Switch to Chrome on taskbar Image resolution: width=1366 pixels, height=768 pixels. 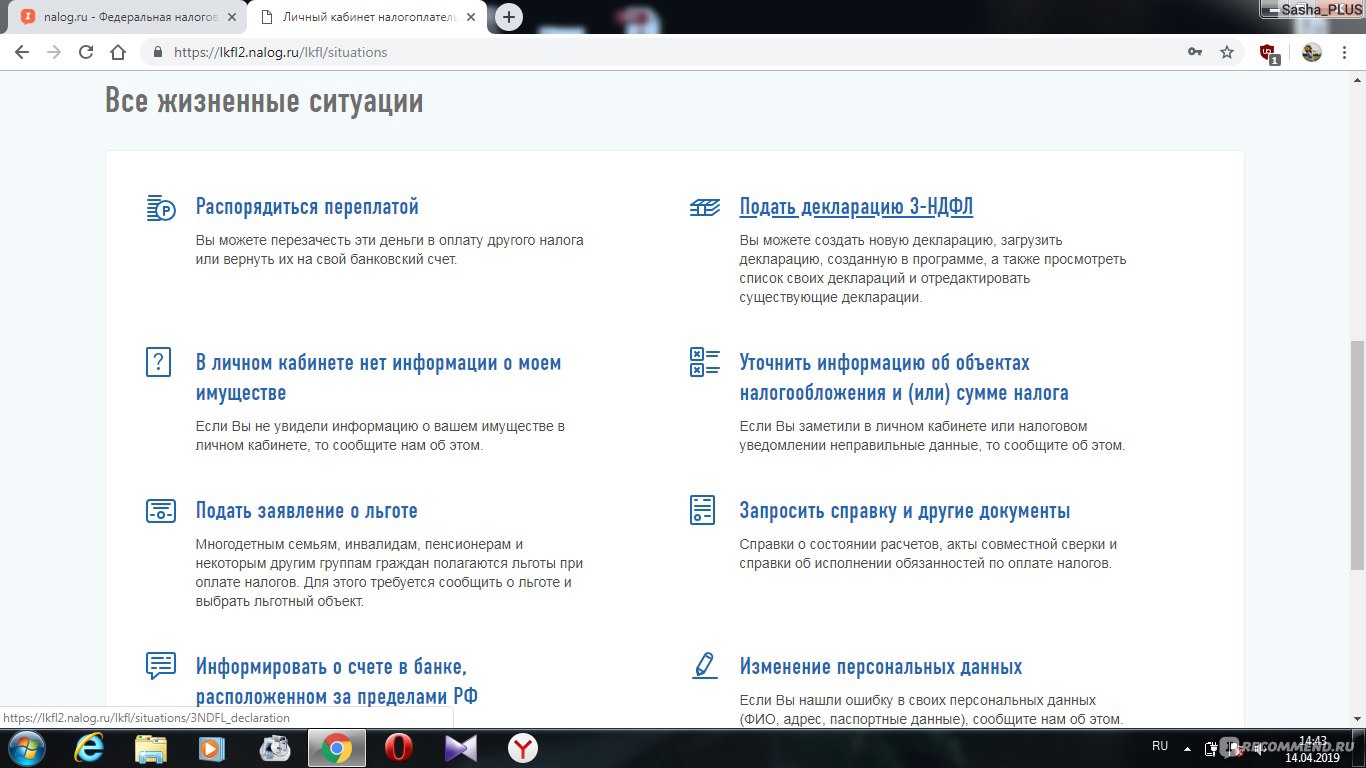pyautogui.click(x=337, y=748)
